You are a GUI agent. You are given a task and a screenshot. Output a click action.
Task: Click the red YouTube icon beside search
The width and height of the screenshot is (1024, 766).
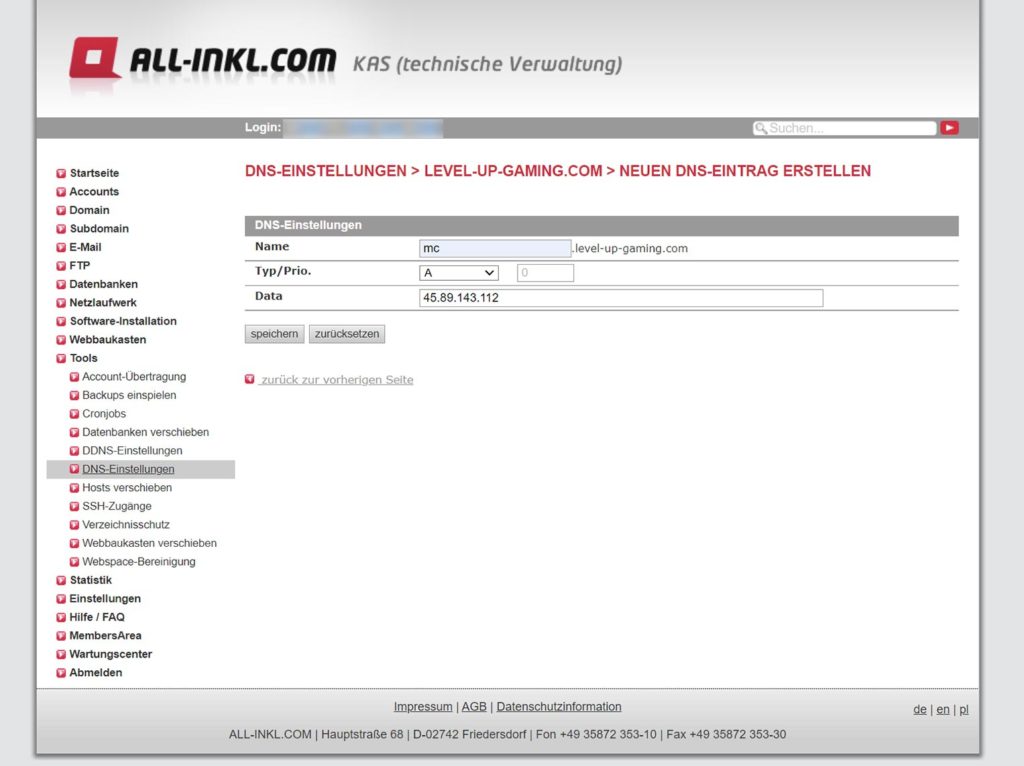pyautogui.click(x=949, y=128)
